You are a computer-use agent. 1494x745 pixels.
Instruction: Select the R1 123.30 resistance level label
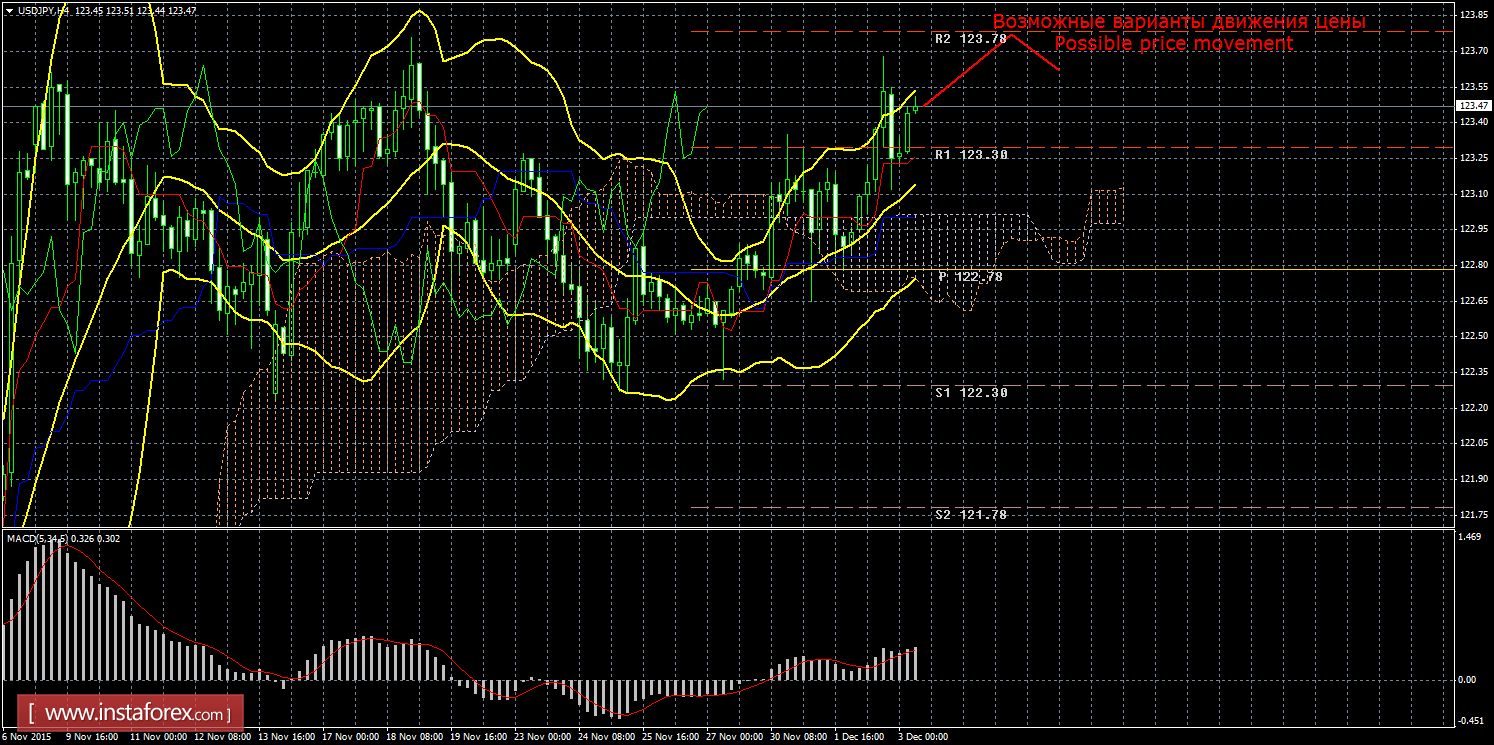(970, 155)
